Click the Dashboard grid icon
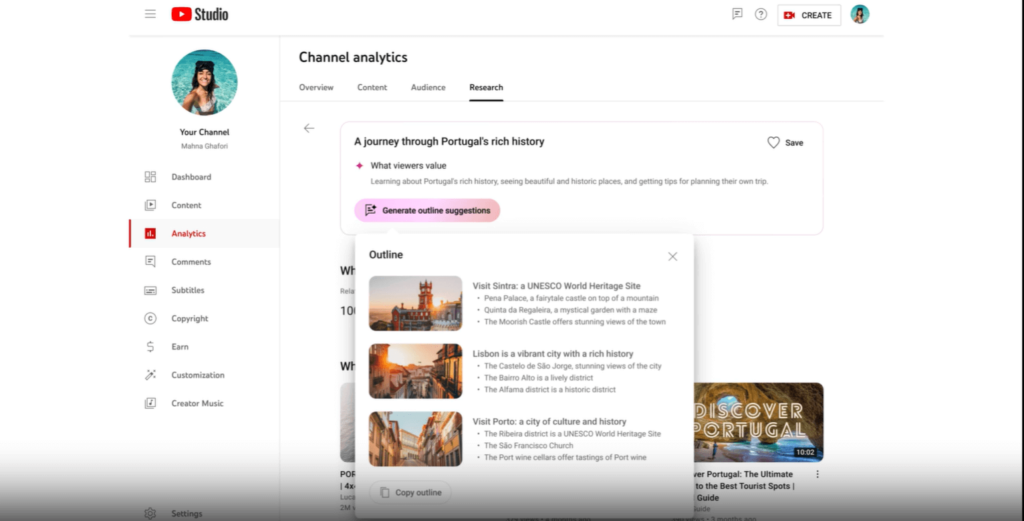The height and width of the screenshot is (521, 1024). [150, 177]
